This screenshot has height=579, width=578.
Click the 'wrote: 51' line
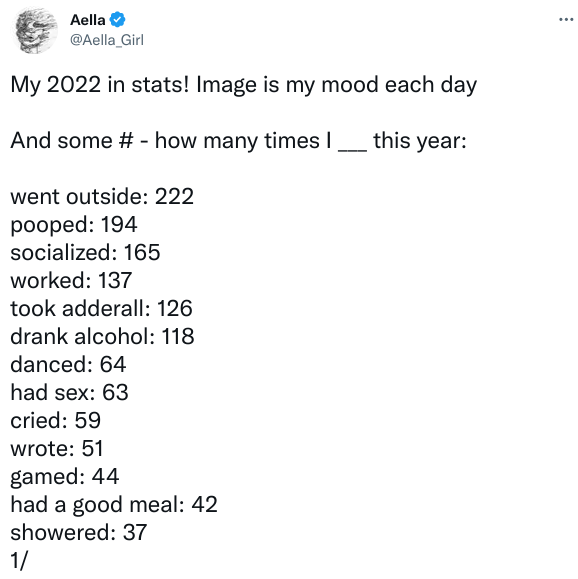57,449
